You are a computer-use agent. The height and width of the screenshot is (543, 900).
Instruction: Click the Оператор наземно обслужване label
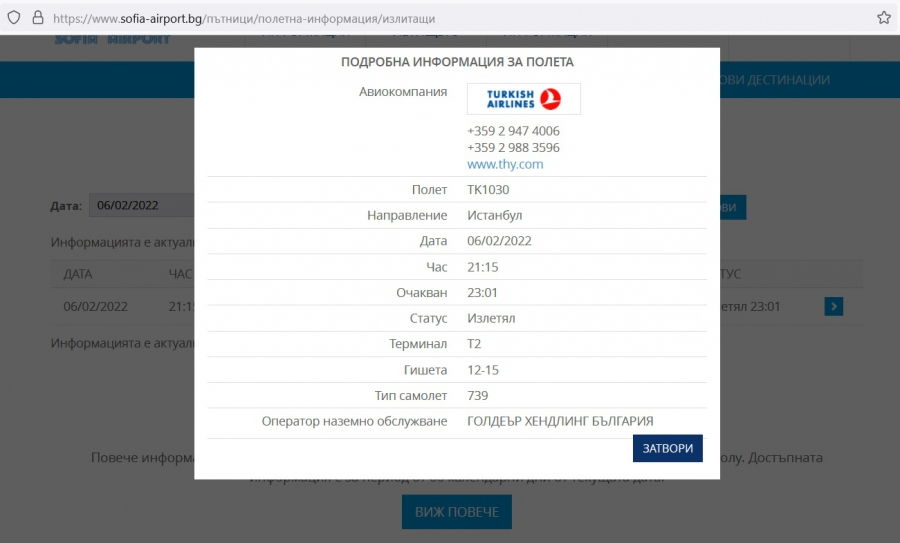[354, 421]
